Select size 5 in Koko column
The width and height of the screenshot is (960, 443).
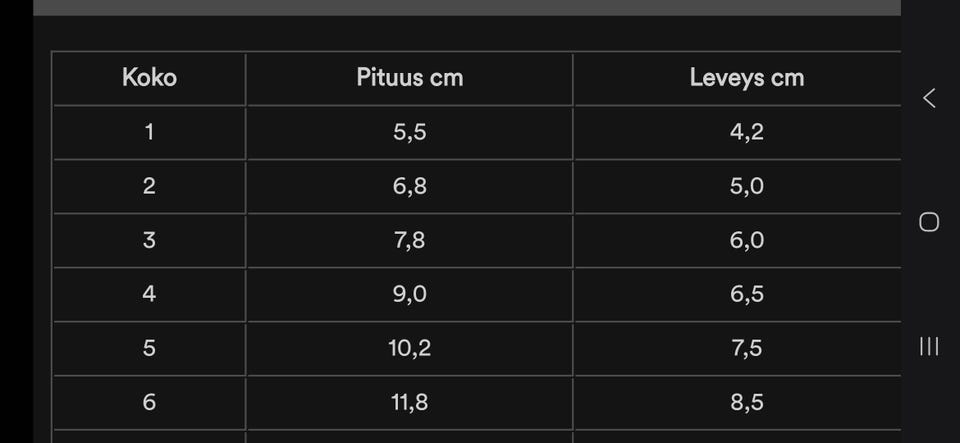pos(149,348)
